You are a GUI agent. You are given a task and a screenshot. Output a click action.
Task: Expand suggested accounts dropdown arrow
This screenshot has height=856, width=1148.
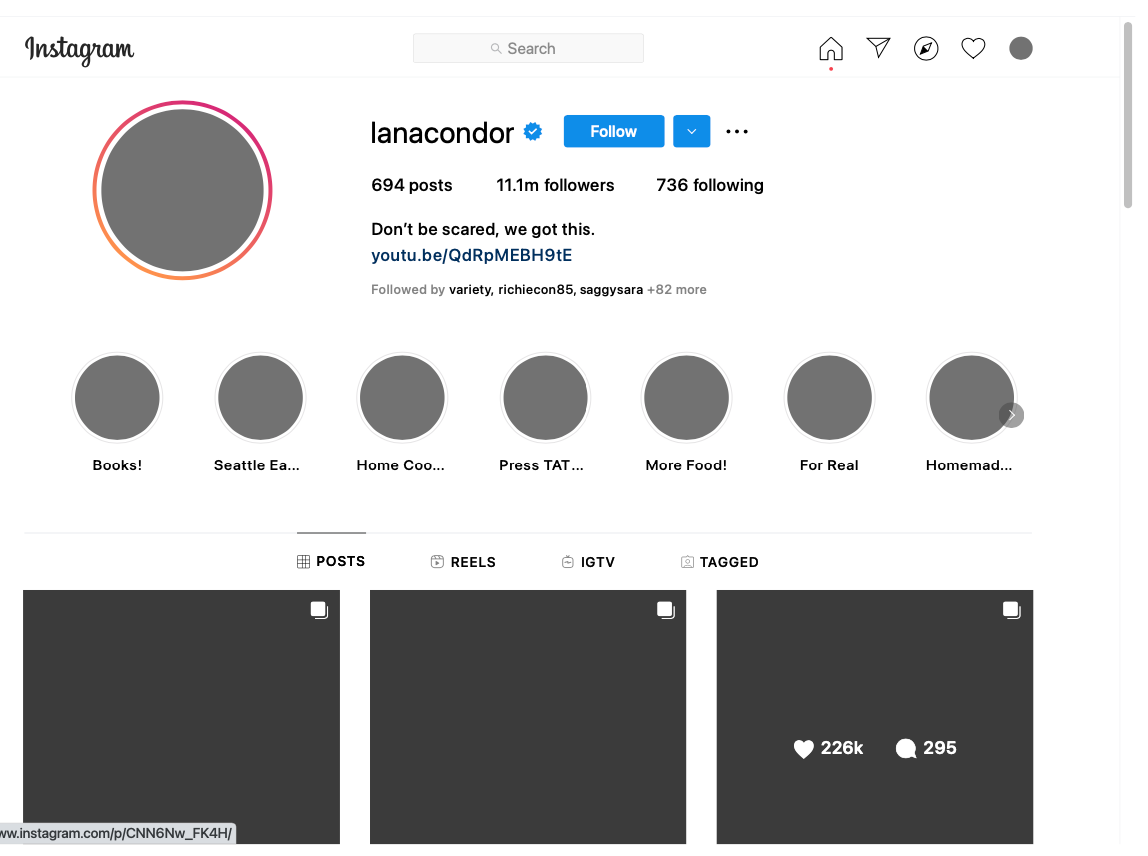click(x=691, y=131)
